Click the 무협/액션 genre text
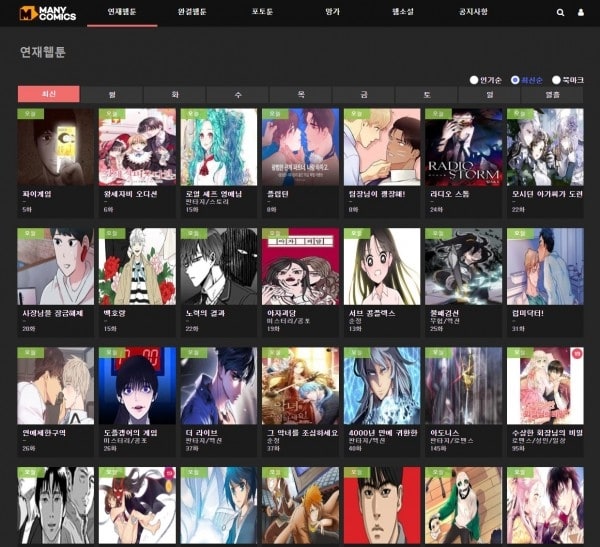600x547 pixels. tap(445, 321)
